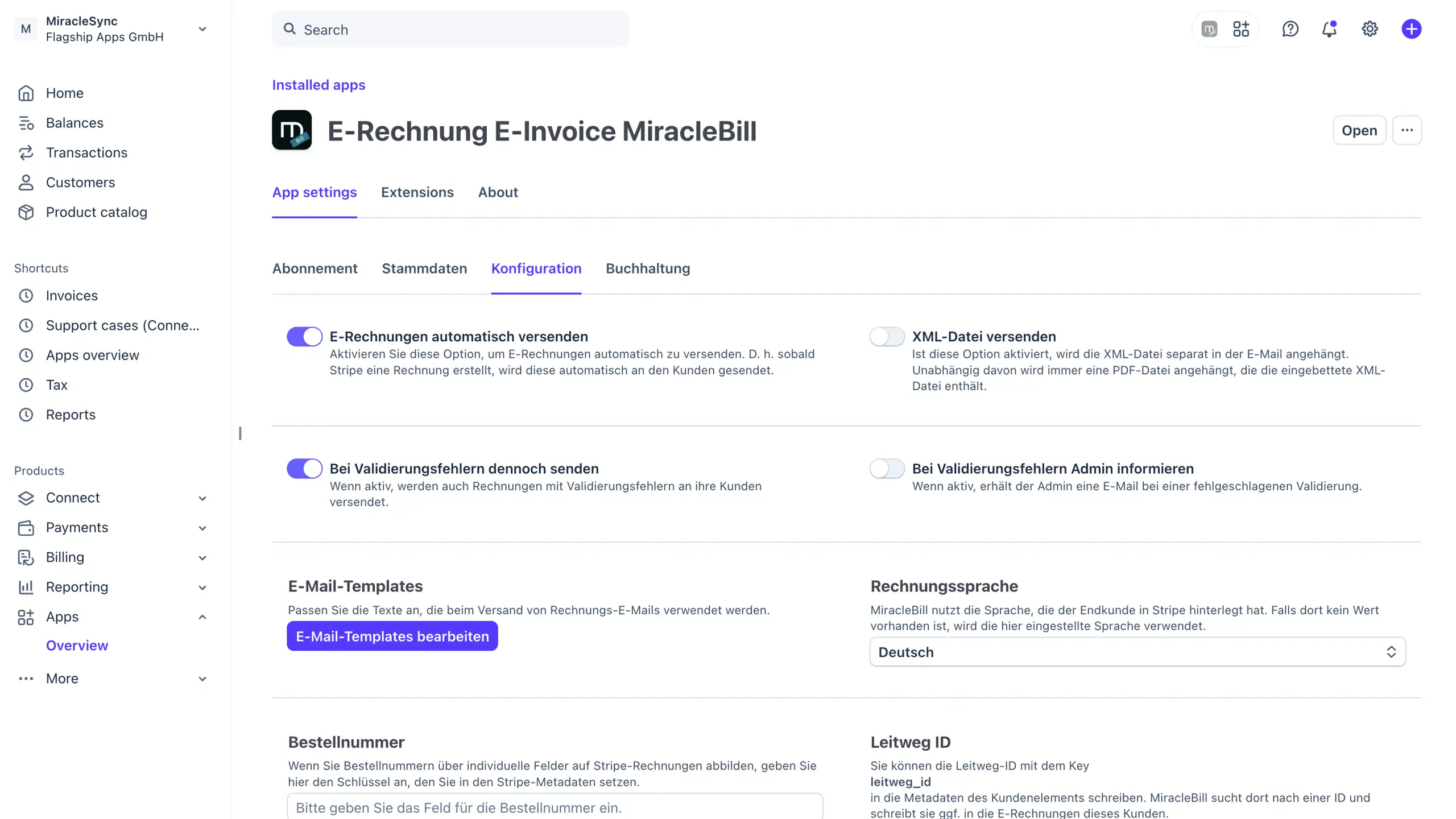Switch to the Extensions tab
The width and height of the screenshot is (1456, 819).
point(417,193)
